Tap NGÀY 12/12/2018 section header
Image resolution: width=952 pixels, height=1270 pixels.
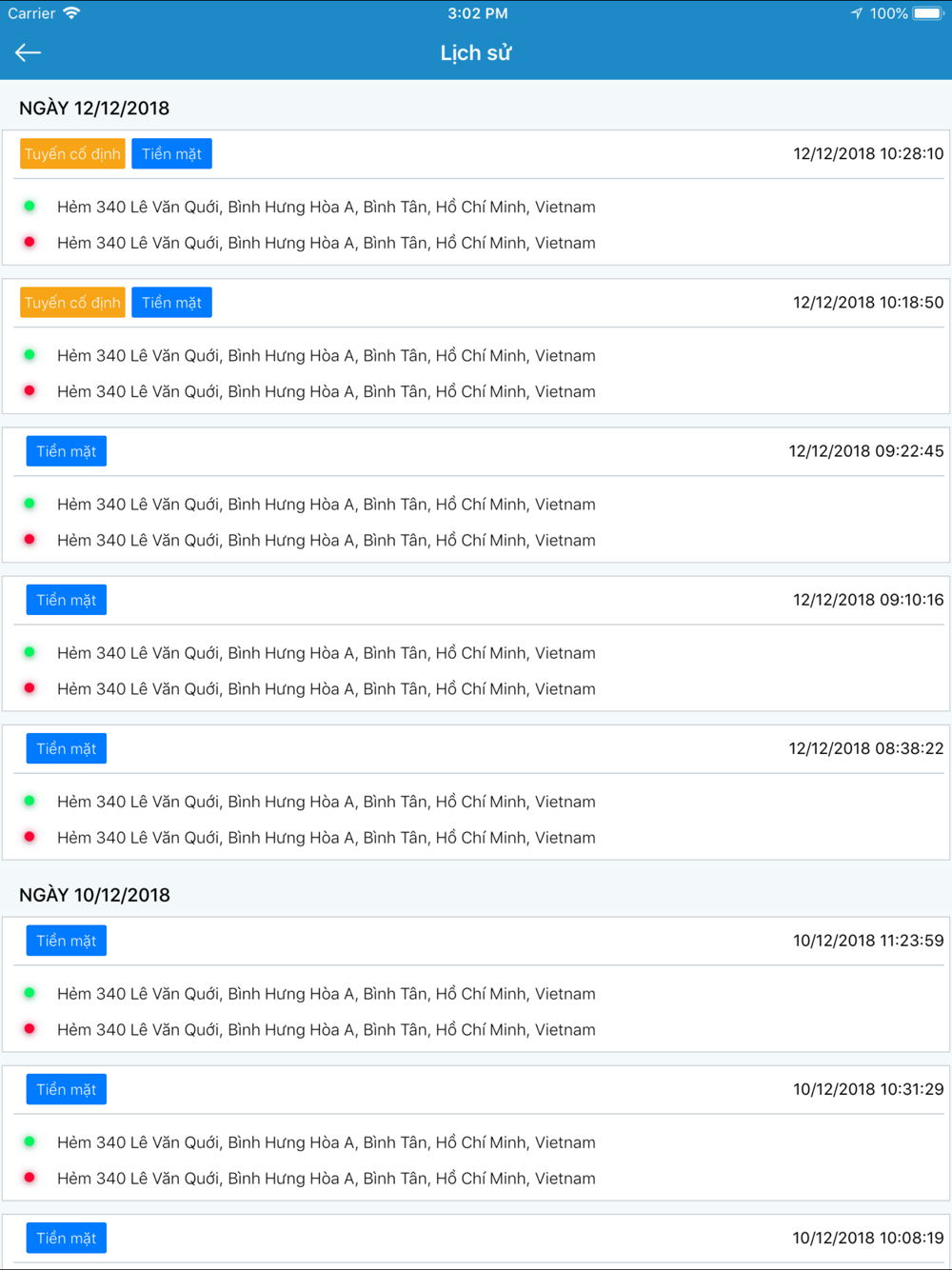click(x=94, y=109)
